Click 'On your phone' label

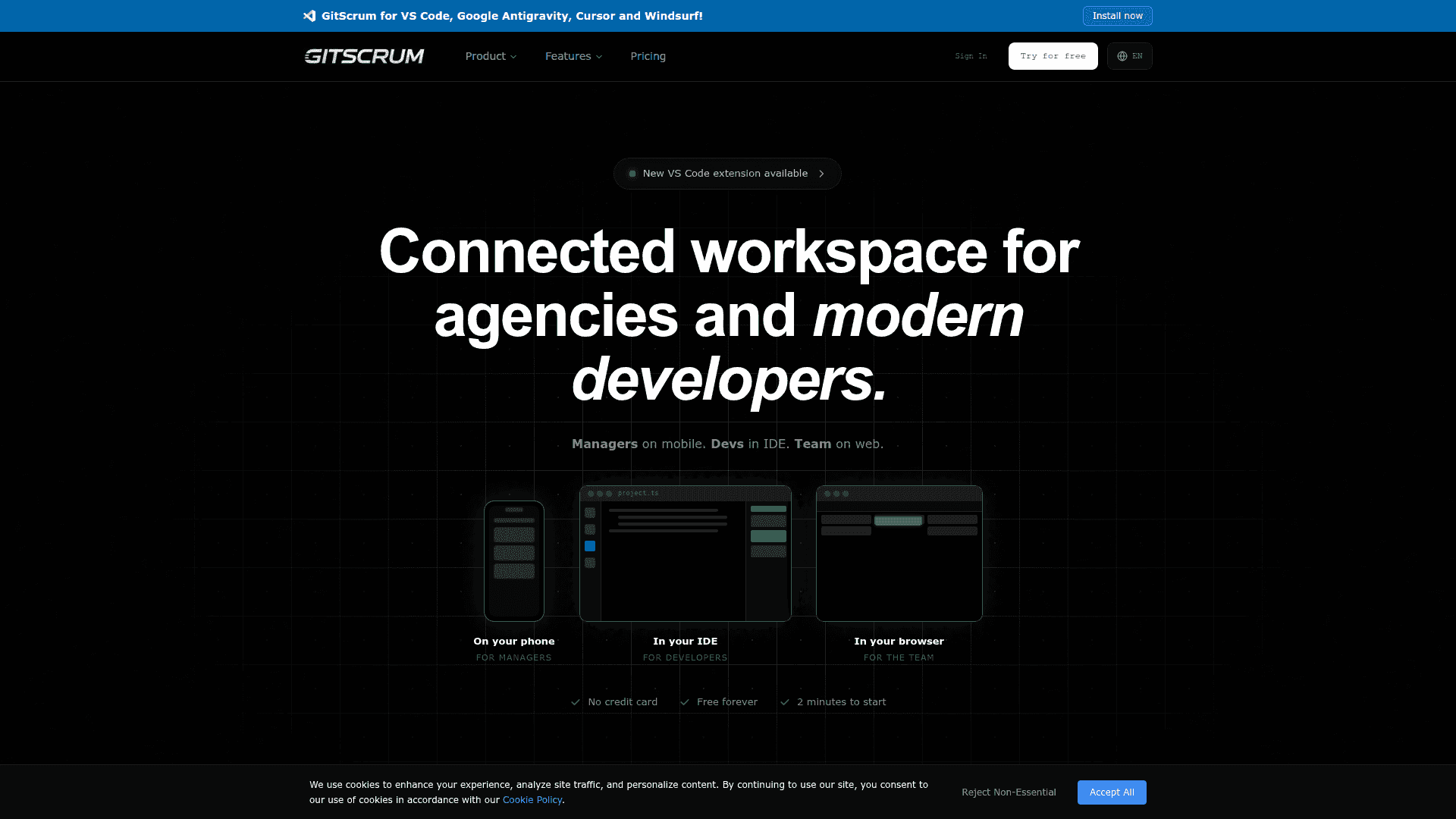514,642
